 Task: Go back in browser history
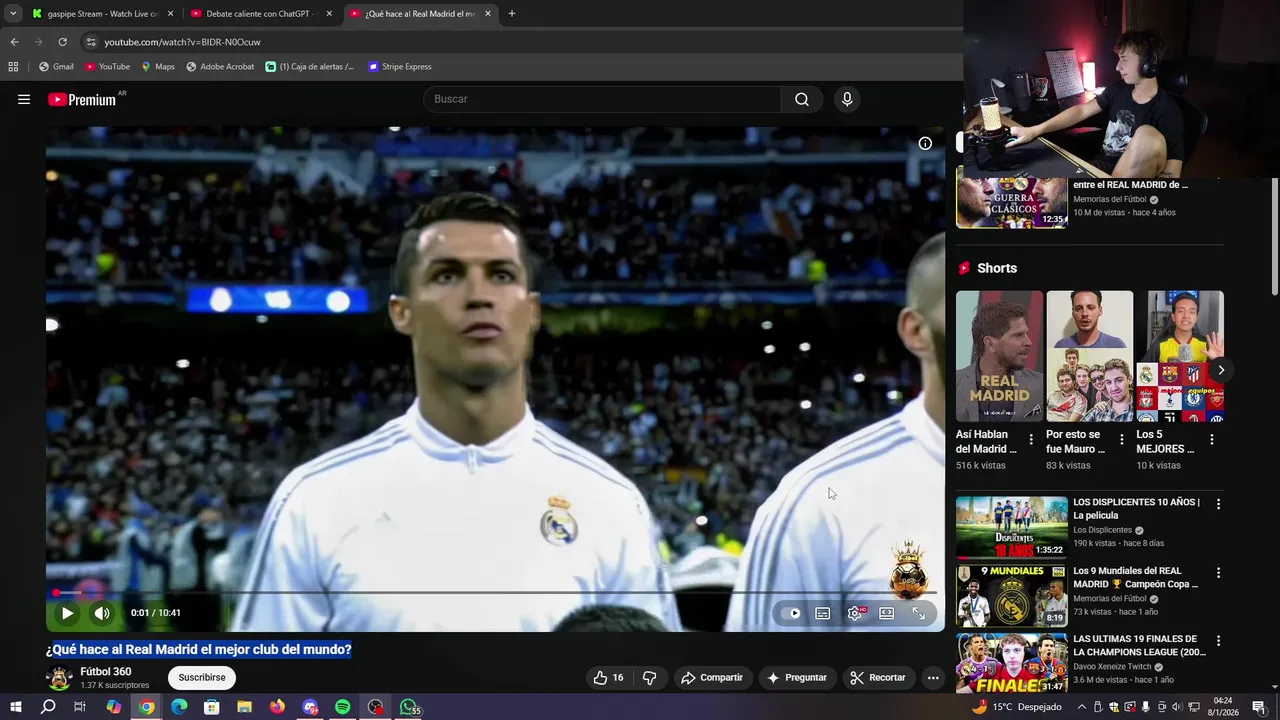pos(14,42)
